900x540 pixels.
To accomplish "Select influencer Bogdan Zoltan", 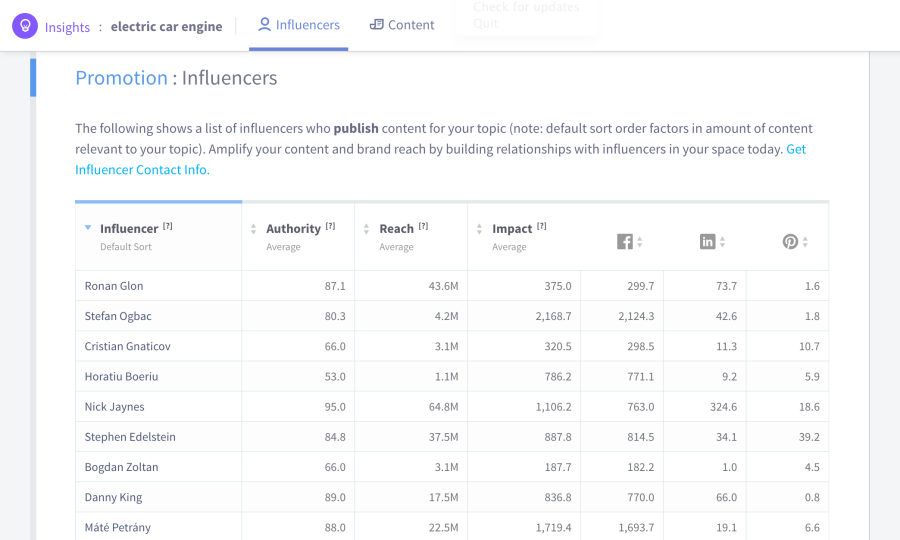I will pyautogui.click(x=121, y=467).
